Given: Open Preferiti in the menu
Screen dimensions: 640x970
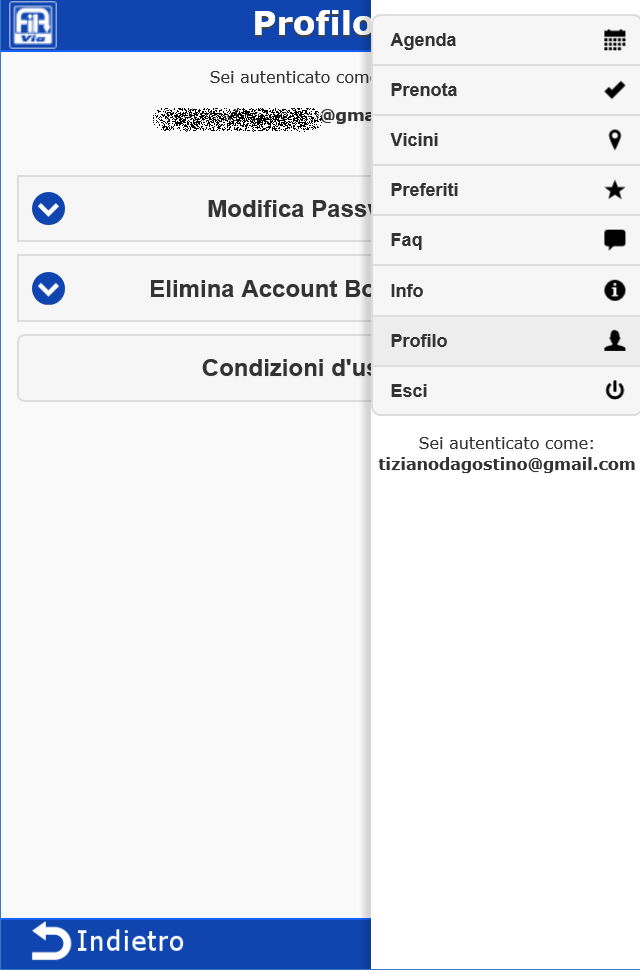Looking at the screenshot, I should 425,190.
